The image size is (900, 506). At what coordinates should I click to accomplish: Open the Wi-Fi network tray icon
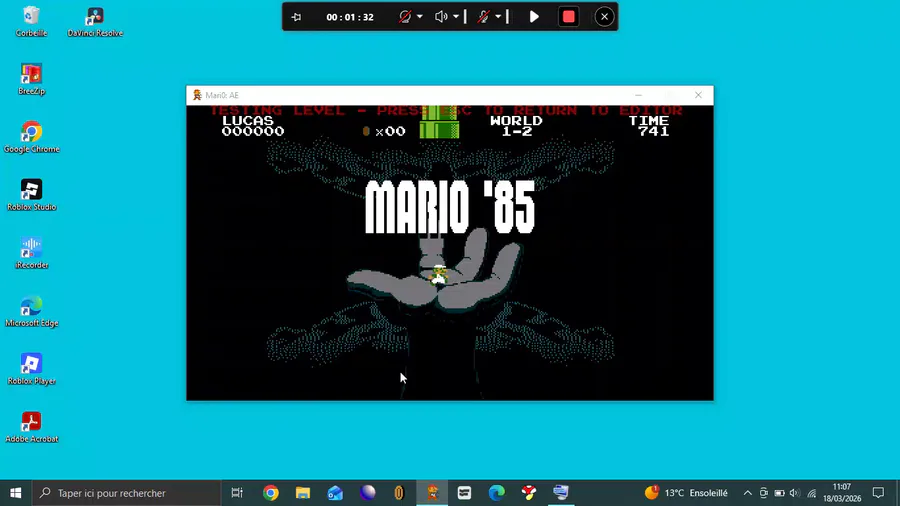pyautogui.click(x=811, y=493)
